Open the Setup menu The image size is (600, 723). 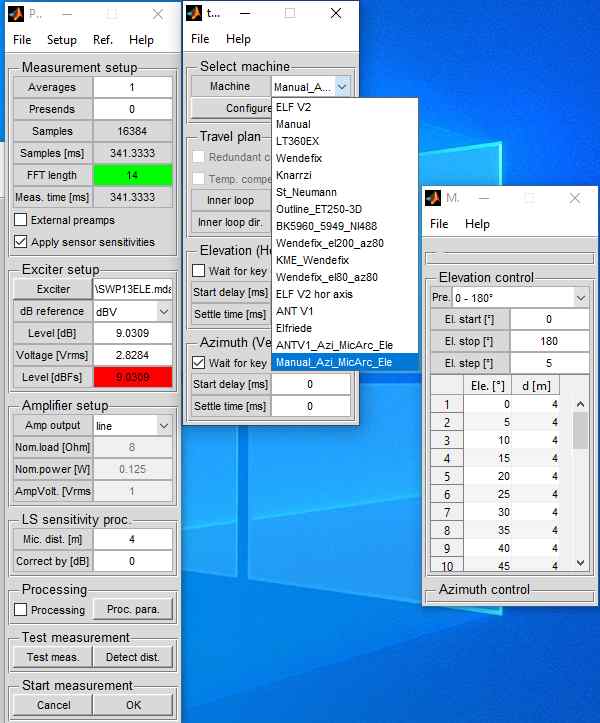point(61,40)
